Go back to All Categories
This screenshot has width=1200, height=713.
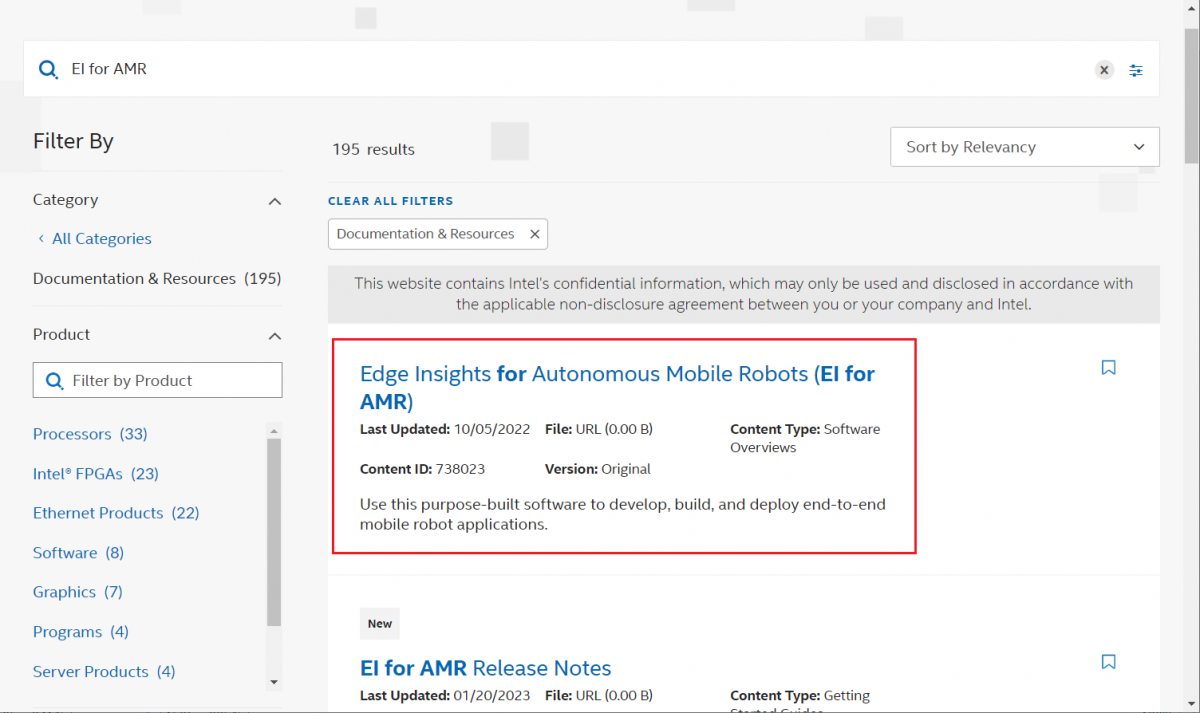click(x=101, y=239)
